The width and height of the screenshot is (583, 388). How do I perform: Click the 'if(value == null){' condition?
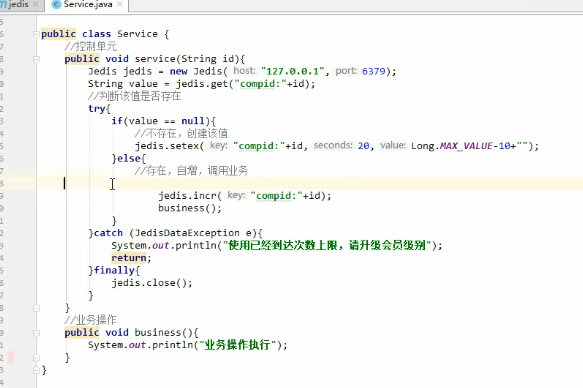point(164,121)
